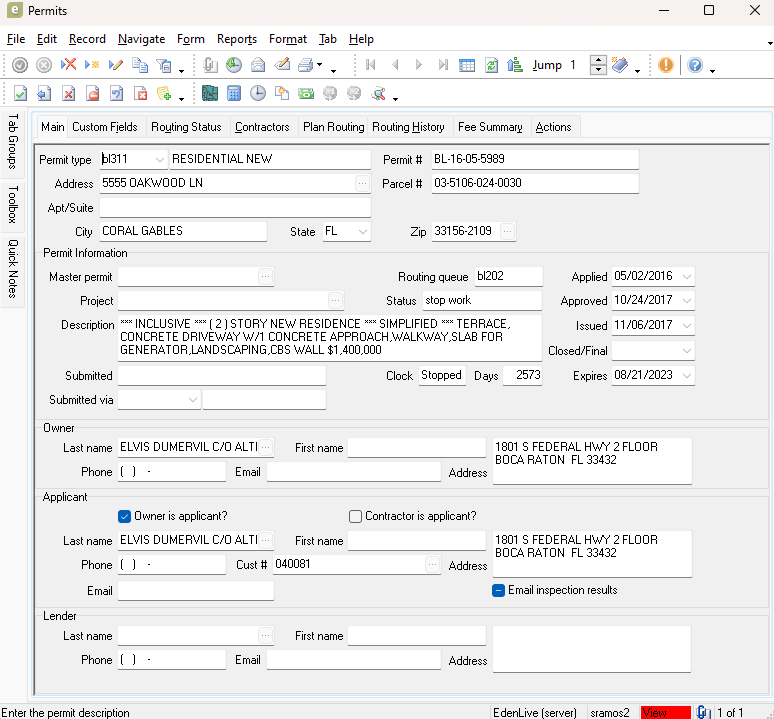This screenshot has width=774, height=719.
Task: Check the 'Contractor is applicant?' checkbox
Action: [x=355, y=516]
